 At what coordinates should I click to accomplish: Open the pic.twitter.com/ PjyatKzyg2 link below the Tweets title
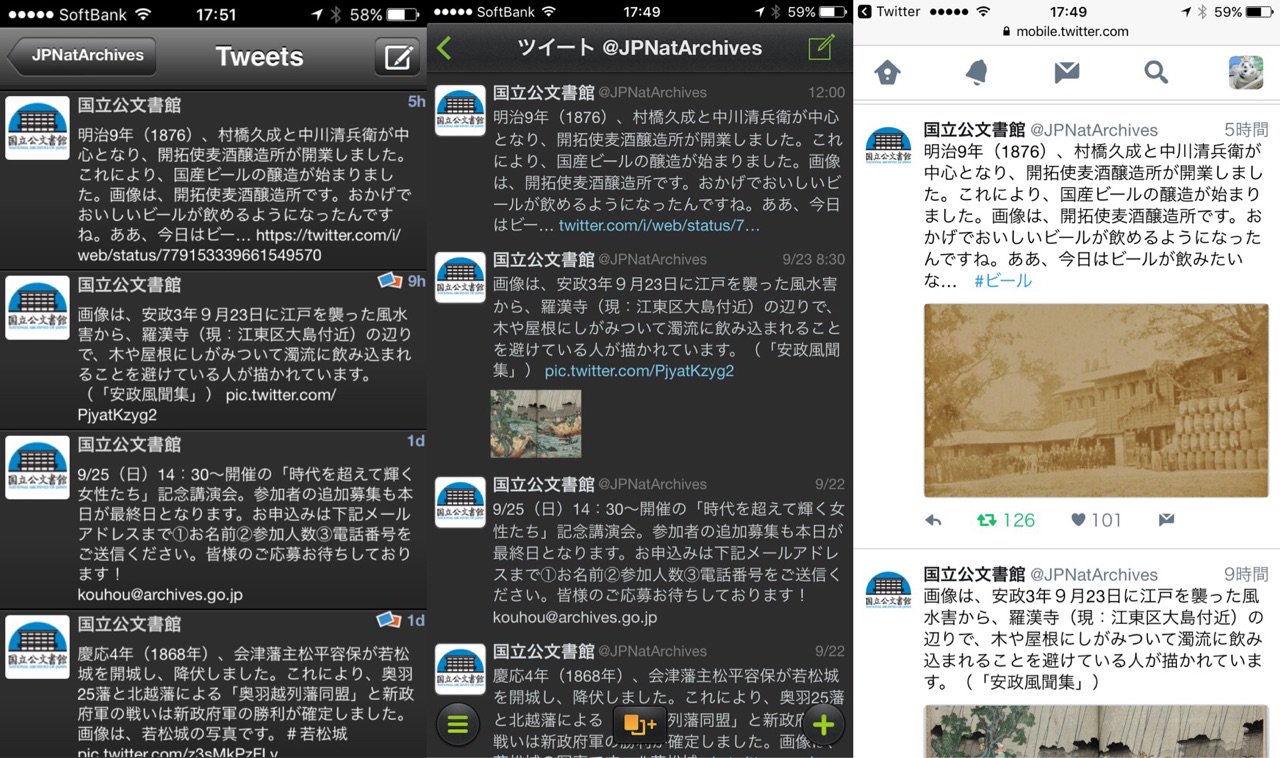207,405
